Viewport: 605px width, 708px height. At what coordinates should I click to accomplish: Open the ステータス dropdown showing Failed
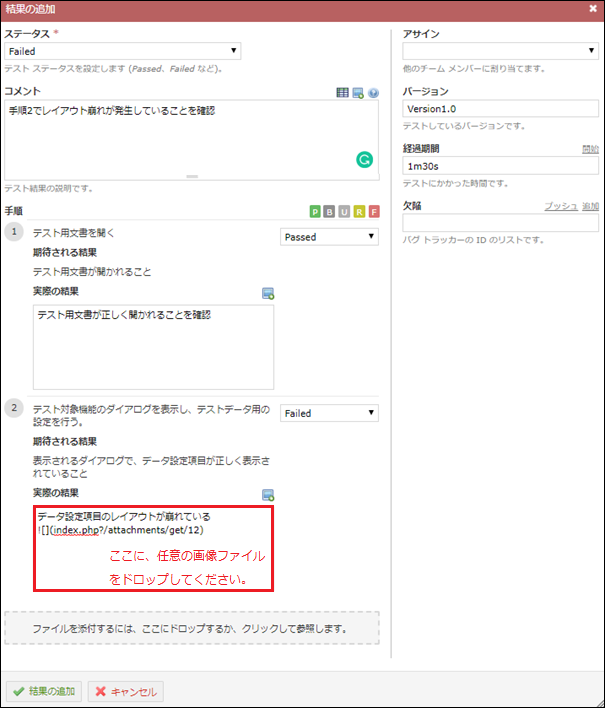click(122, 51)
